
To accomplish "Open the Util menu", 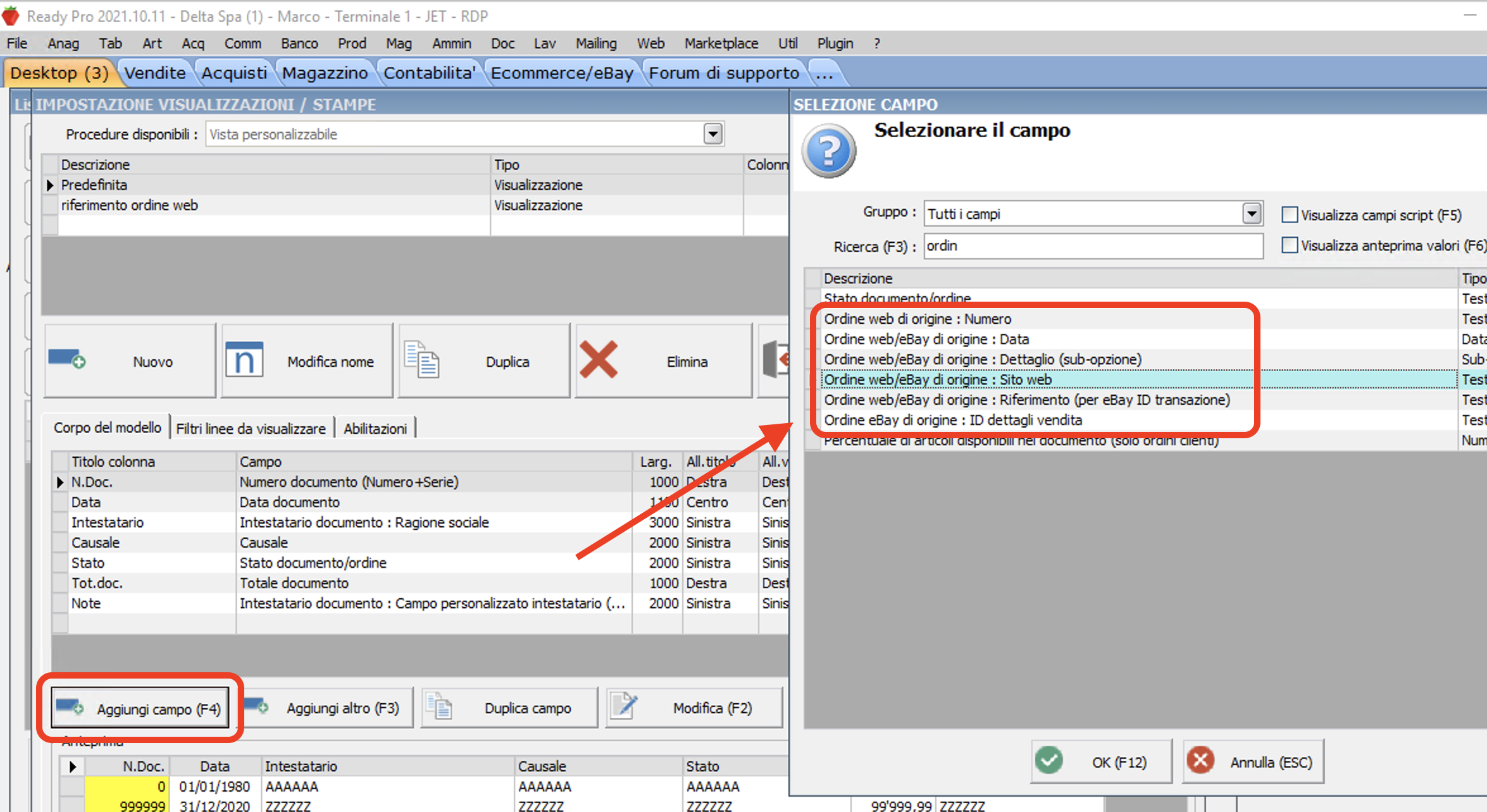I will [x=788, y=44].
